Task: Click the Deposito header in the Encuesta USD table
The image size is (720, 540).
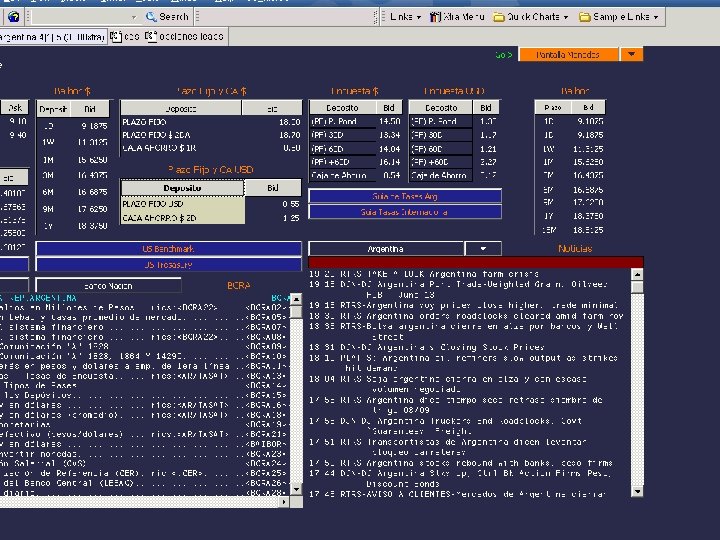Action: (441, 107)
